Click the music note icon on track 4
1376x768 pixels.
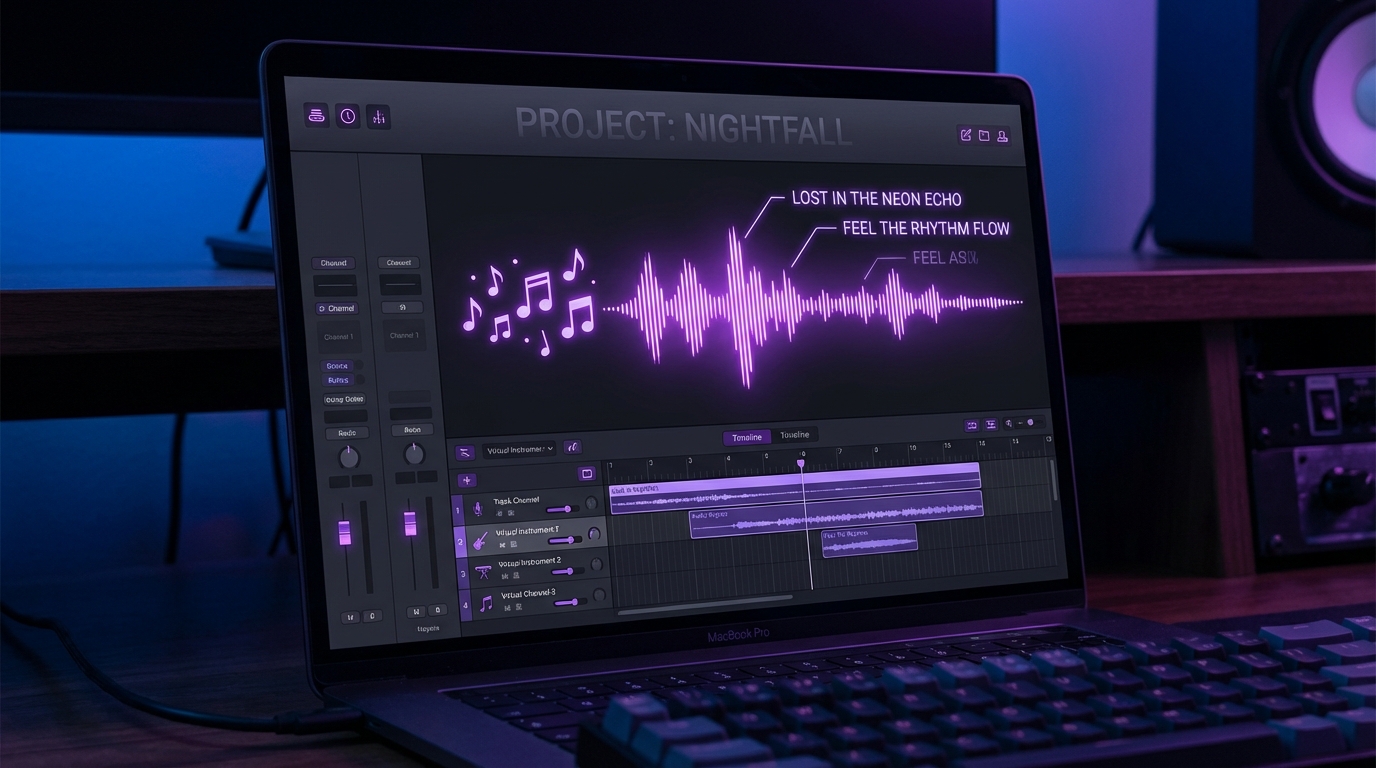click(x=486, y=603)
